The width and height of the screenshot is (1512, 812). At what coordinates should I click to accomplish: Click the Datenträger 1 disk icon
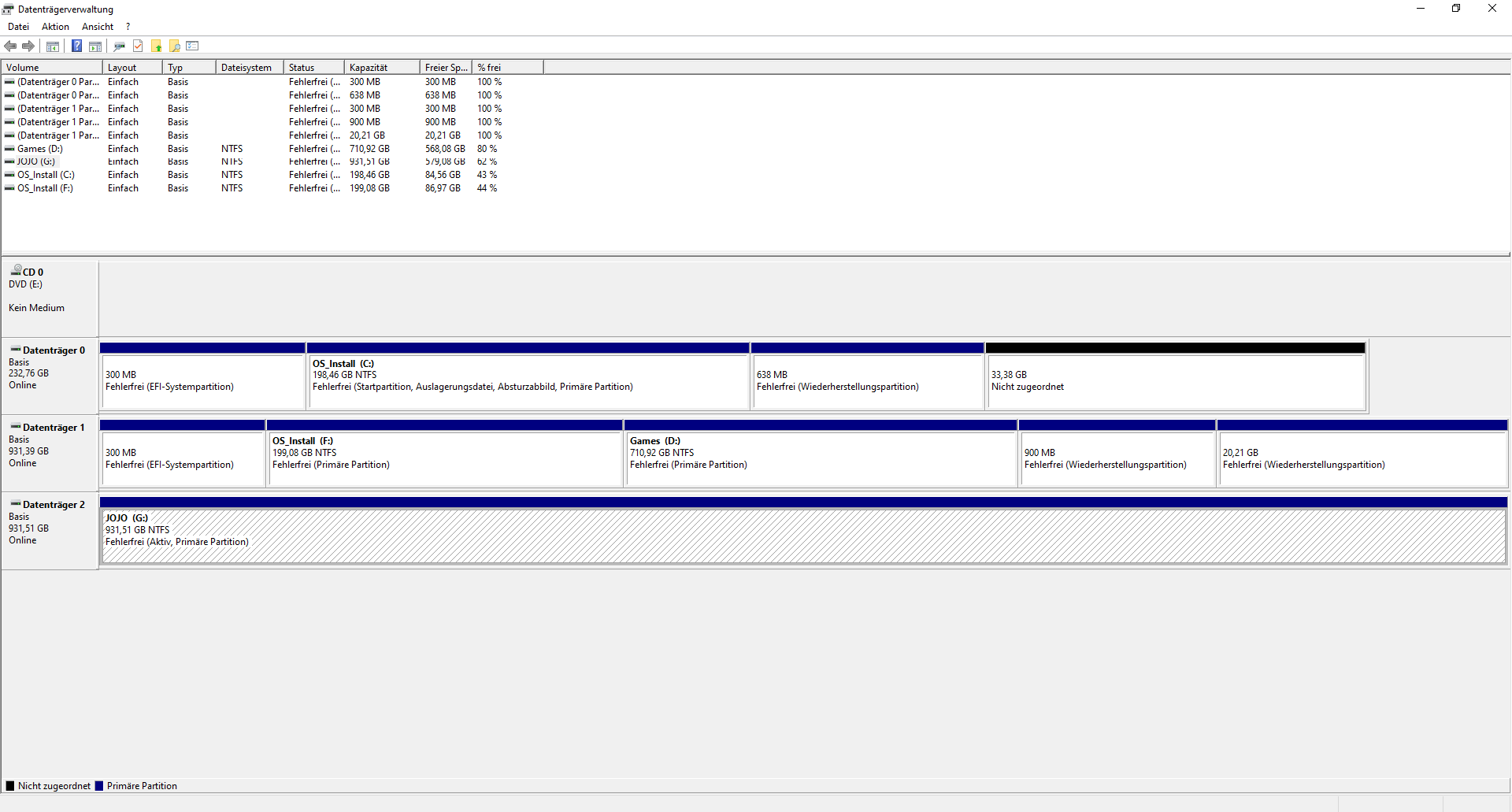[x=16, y=426]
